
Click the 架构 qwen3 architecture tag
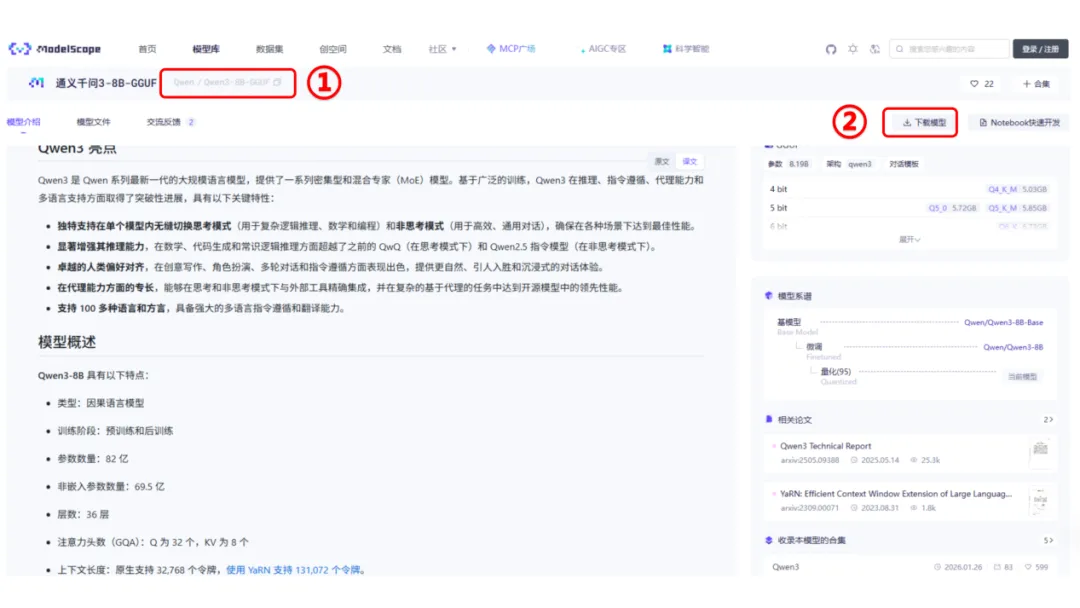tap(849, 164)
